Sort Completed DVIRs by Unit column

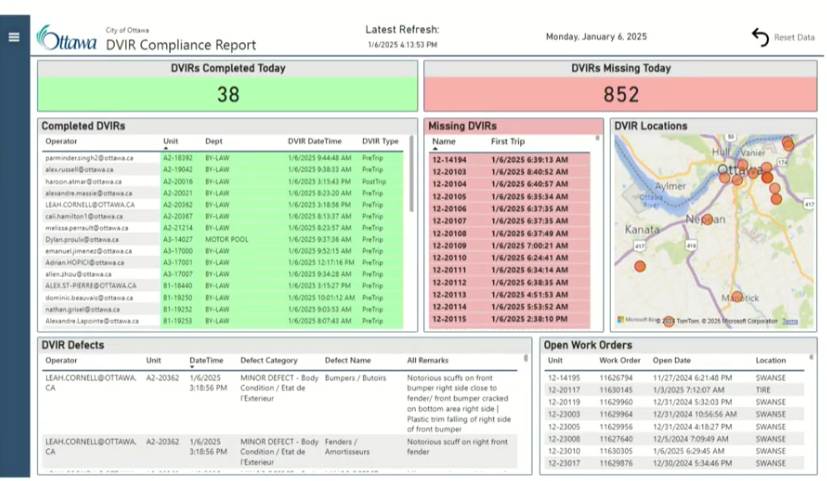click(x=170, y=141)
